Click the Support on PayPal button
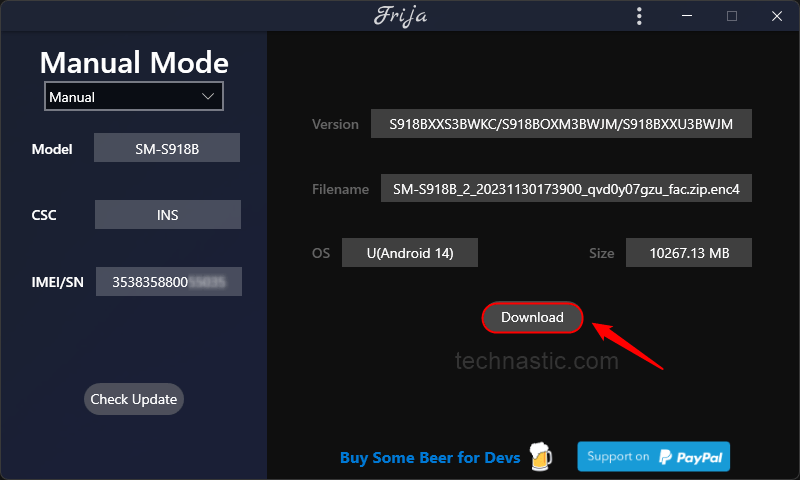The height and width of the screenshot is (480, 800). [654, 457]
